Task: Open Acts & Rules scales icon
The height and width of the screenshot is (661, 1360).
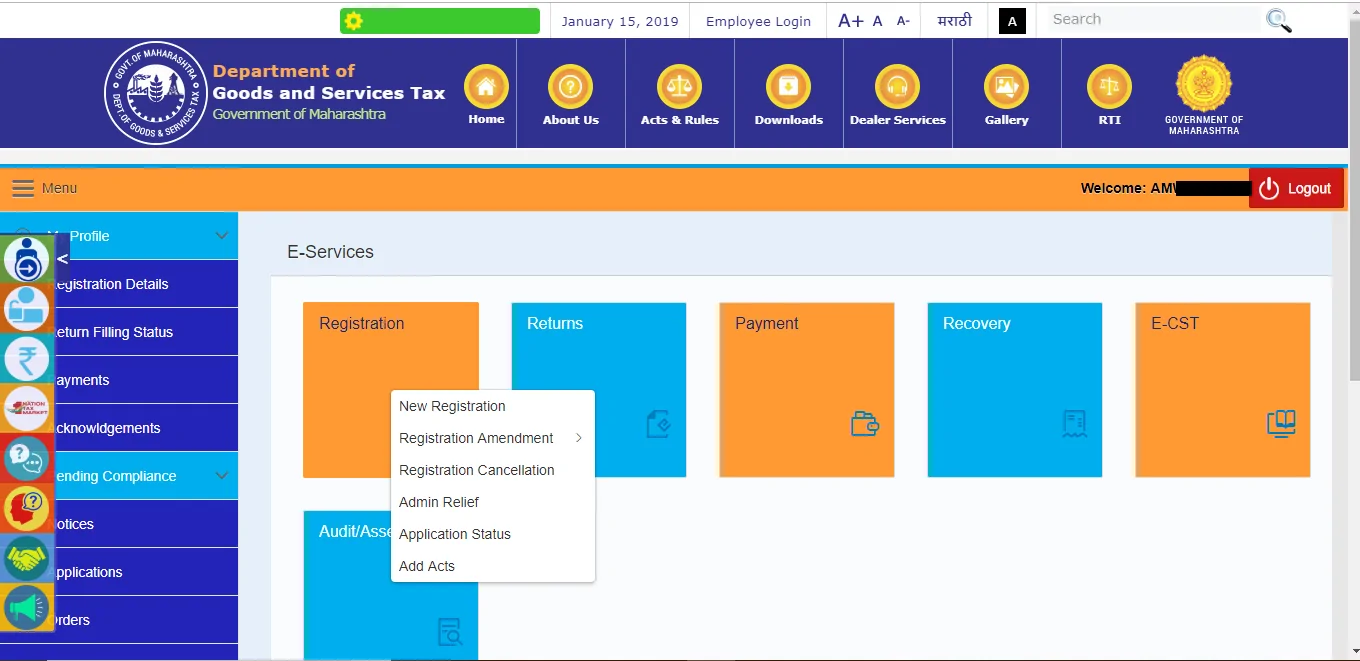Action: click(x=679, y=87)
